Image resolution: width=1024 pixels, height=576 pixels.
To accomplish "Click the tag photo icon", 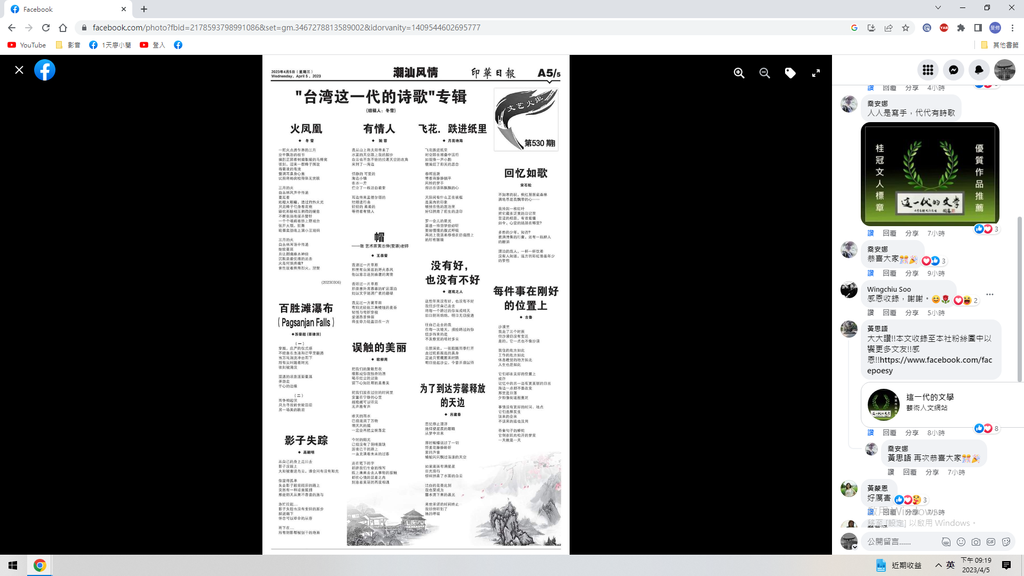I will [x=790, y=73].
